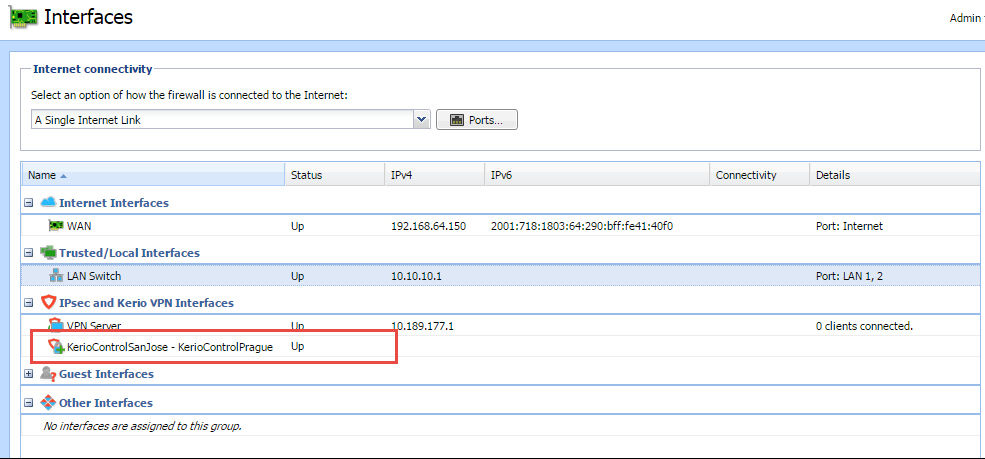
Task: Click the Up status of WAN
Action: [x=297, y=226]
